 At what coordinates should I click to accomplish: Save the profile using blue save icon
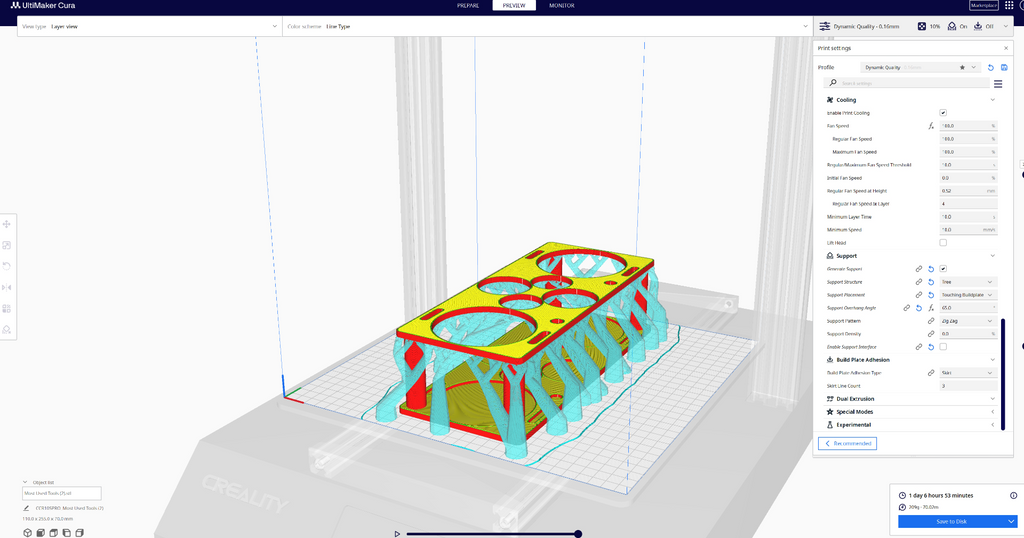tap(1004, 67)
